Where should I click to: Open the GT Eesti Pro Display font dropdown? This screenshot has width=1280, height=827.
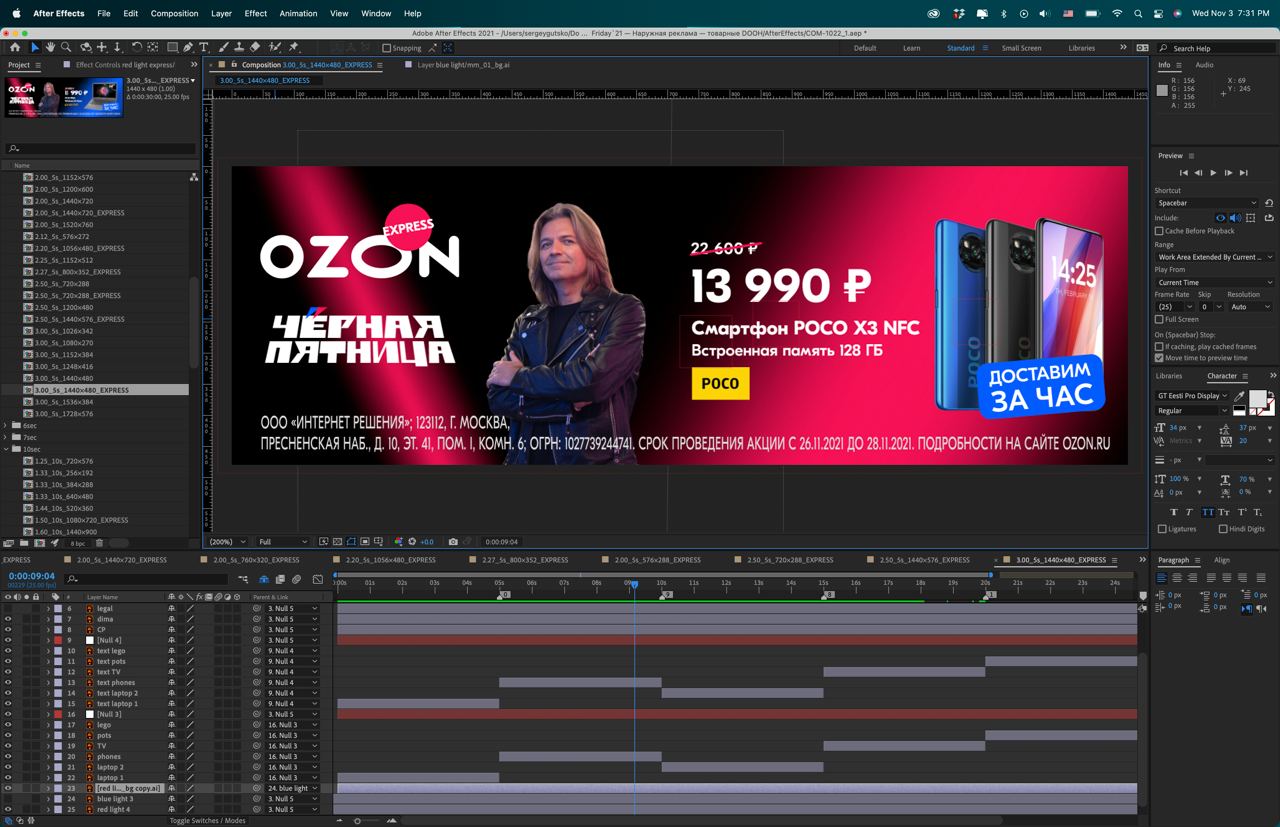(1193, 396)
